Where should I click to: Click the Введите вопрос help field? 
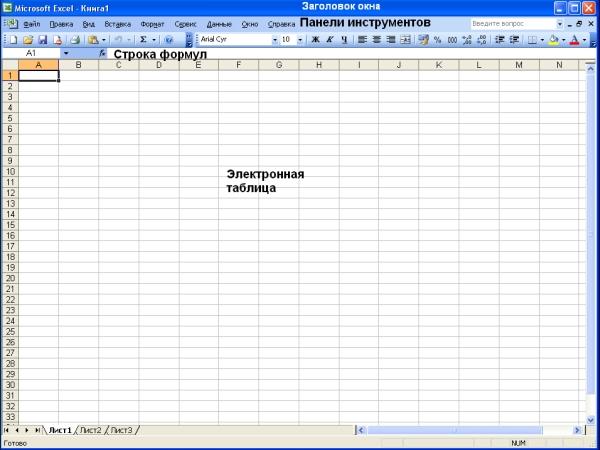(512, 23)
